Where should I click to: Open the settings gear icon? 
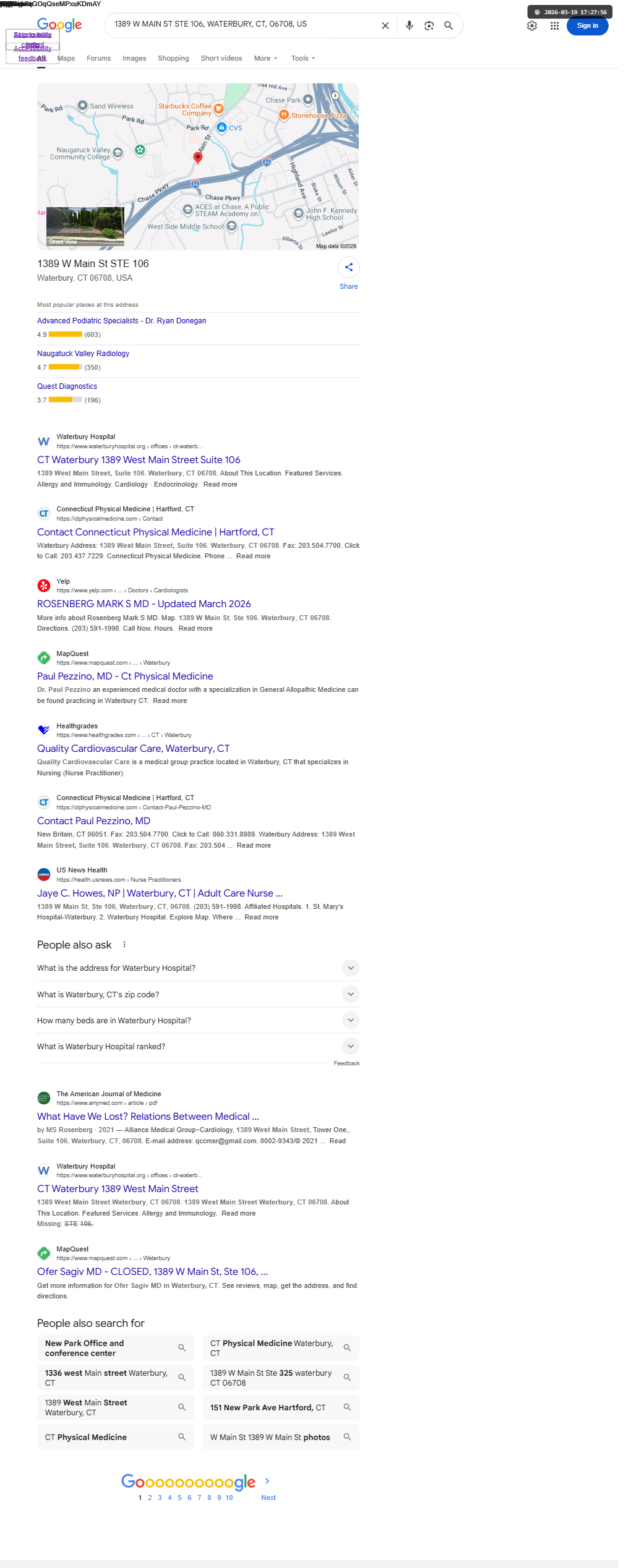tap(532, 26)
